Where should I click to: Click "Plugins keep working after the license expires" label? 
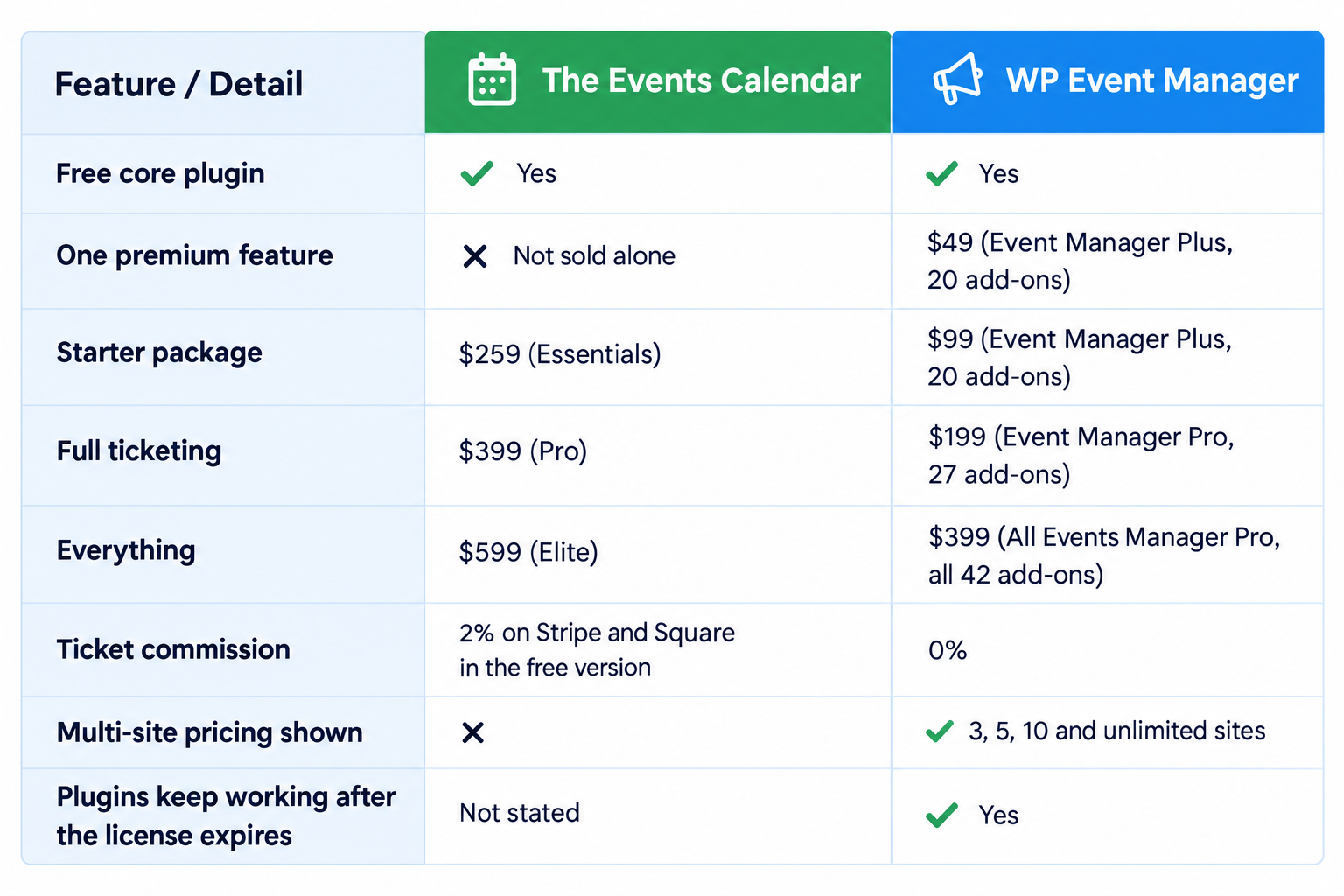pyautogui.click(x=226, y=815)
